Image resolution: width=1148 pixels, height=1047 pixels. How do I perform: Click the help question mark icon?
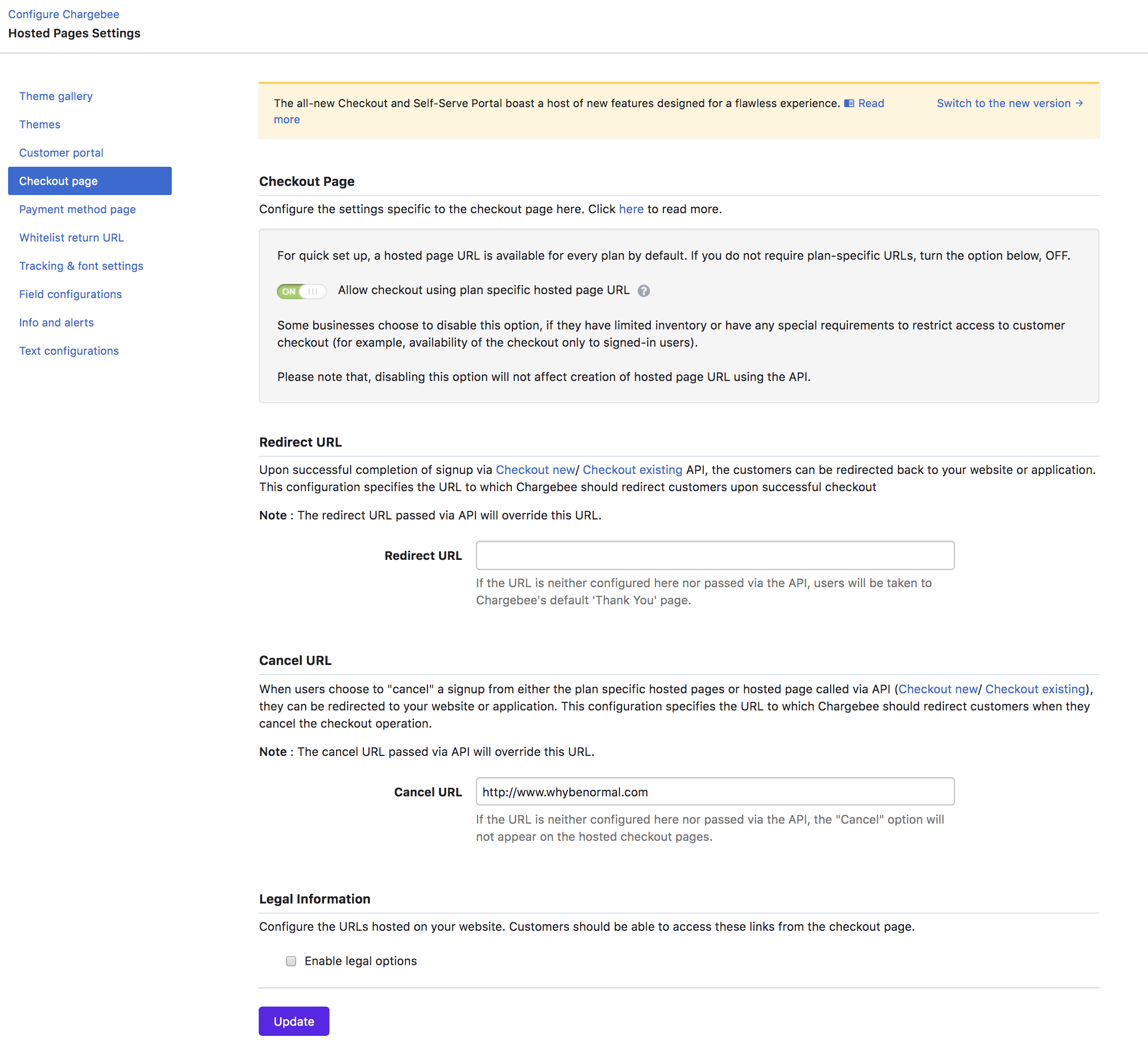(x=643, y=291)
